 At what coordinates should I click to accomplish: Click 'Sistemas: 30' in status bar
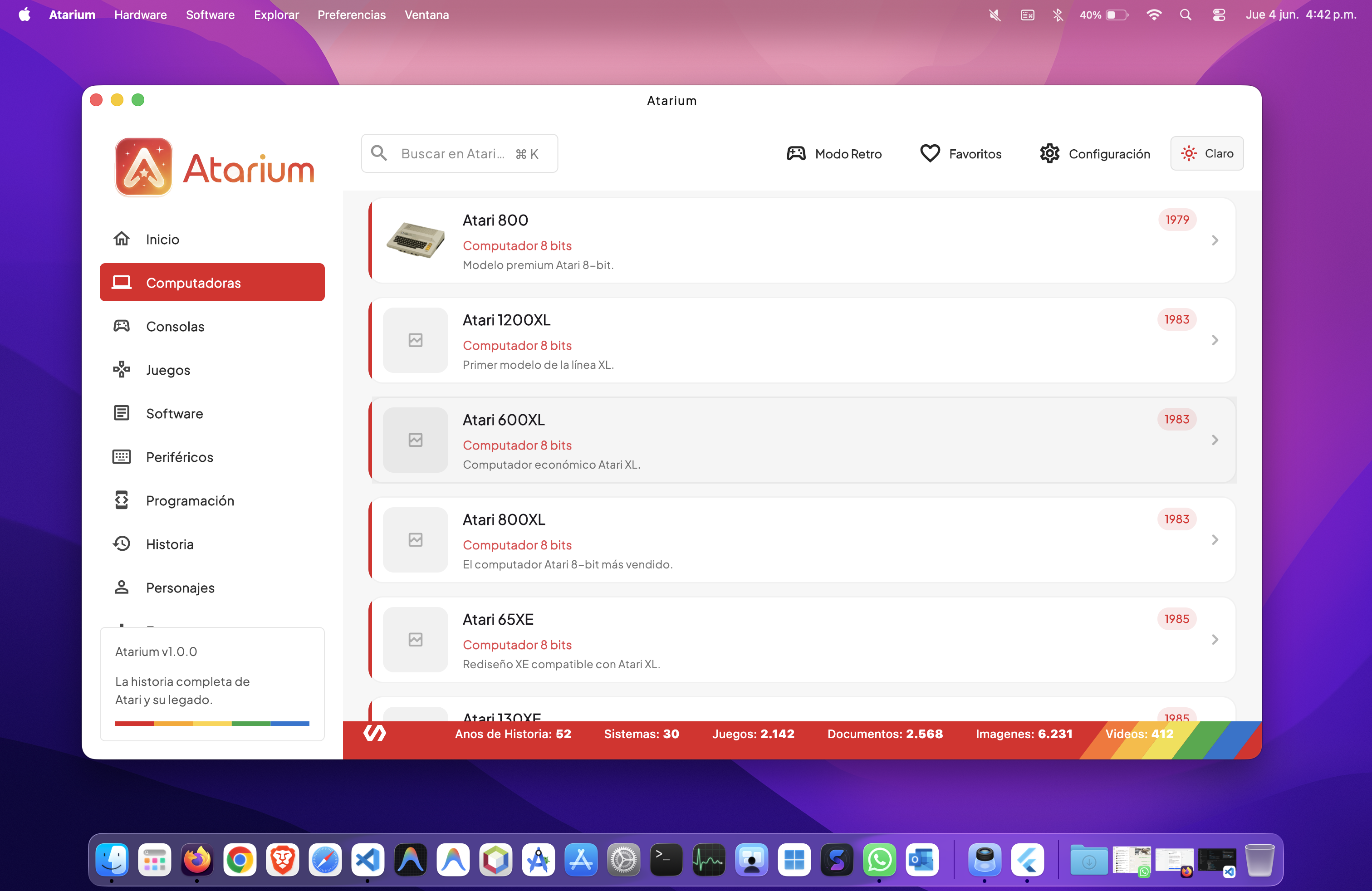coord(641,734)
